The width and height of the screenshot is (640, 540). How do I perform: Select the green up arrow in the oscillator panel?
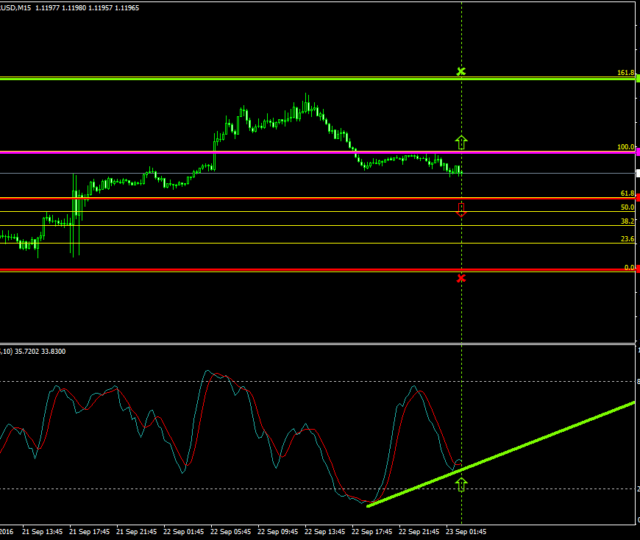[461, 484]
